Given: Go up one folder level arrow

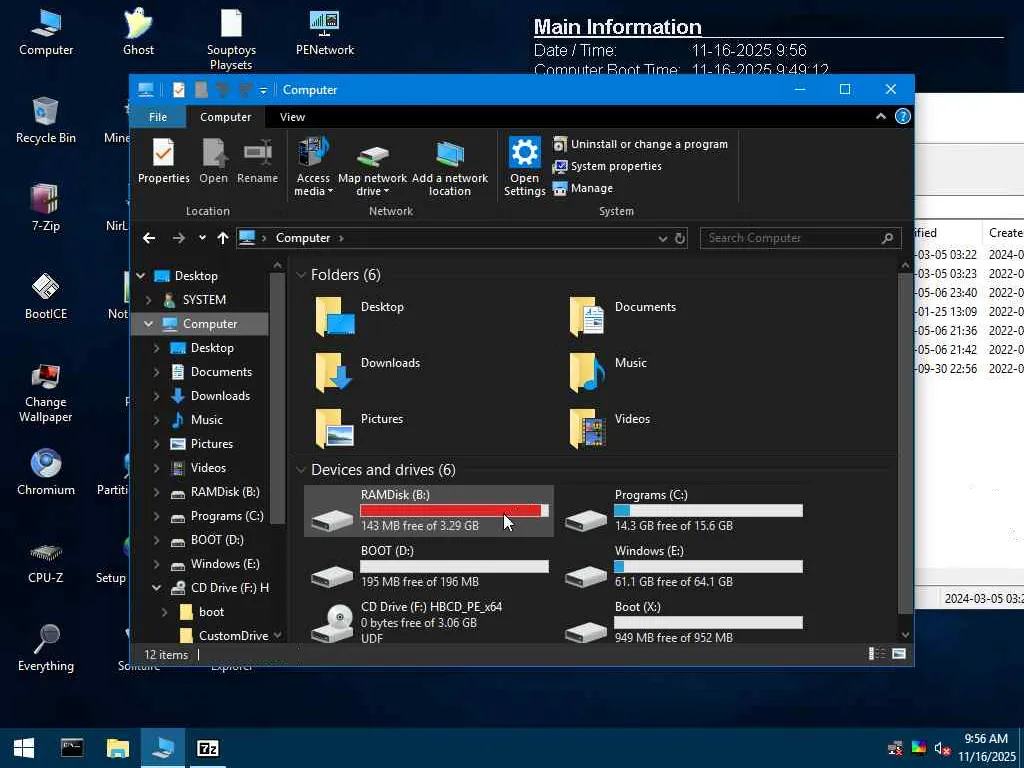Looking at the screenshot, I should [x=222, y=238].
